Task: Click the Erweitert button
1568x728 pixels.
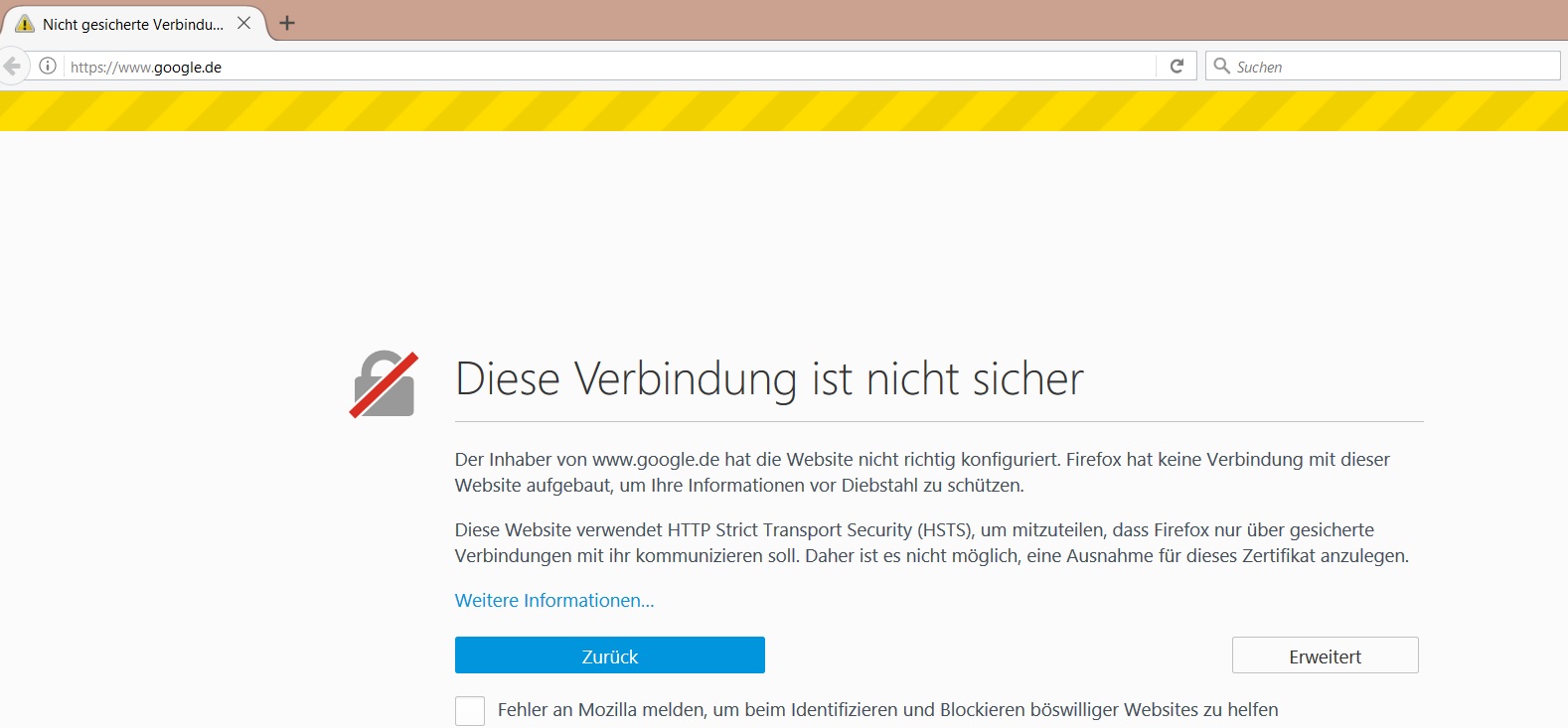Action: pyautogui.click(x=1326, y=655)
